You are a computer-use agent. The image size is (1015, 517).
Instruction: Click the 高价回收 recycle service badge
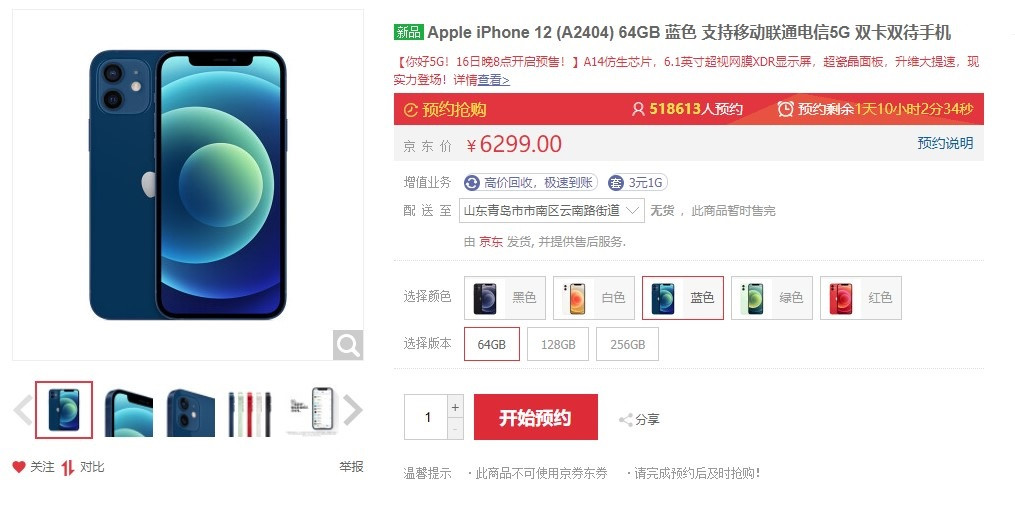pyautogui.click(x=530, y=182)
